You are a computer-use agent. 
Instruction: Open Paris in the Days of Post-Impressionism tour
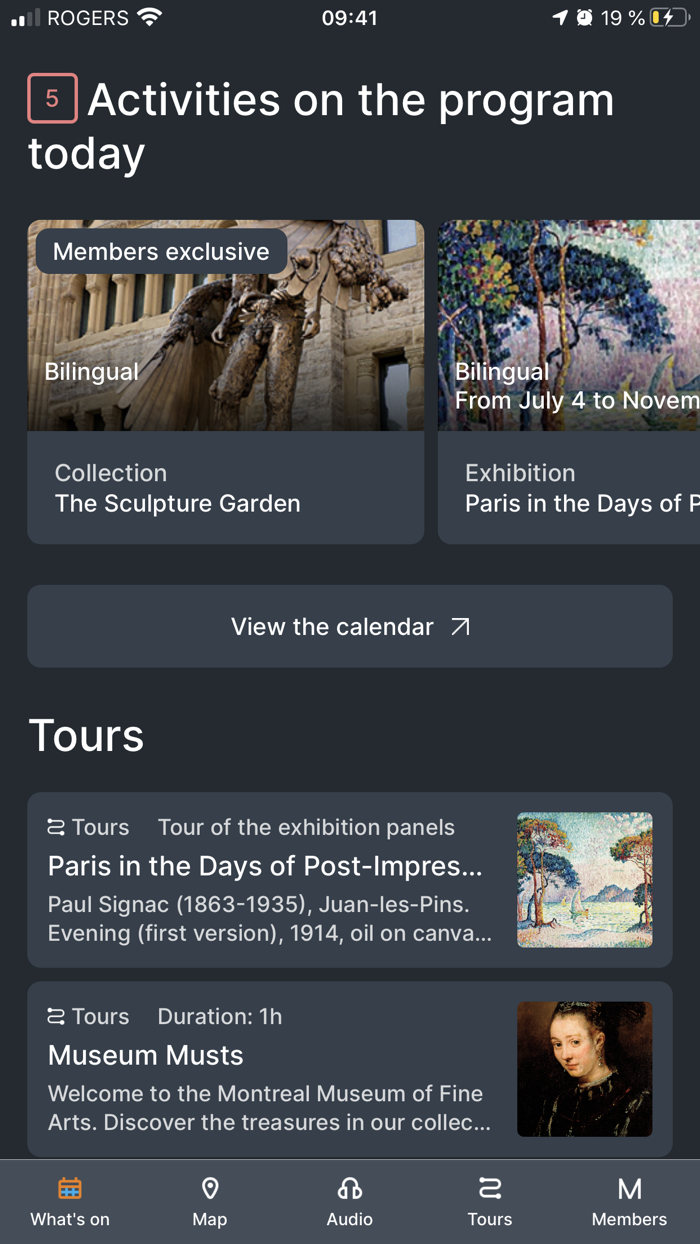click(265, 866)
